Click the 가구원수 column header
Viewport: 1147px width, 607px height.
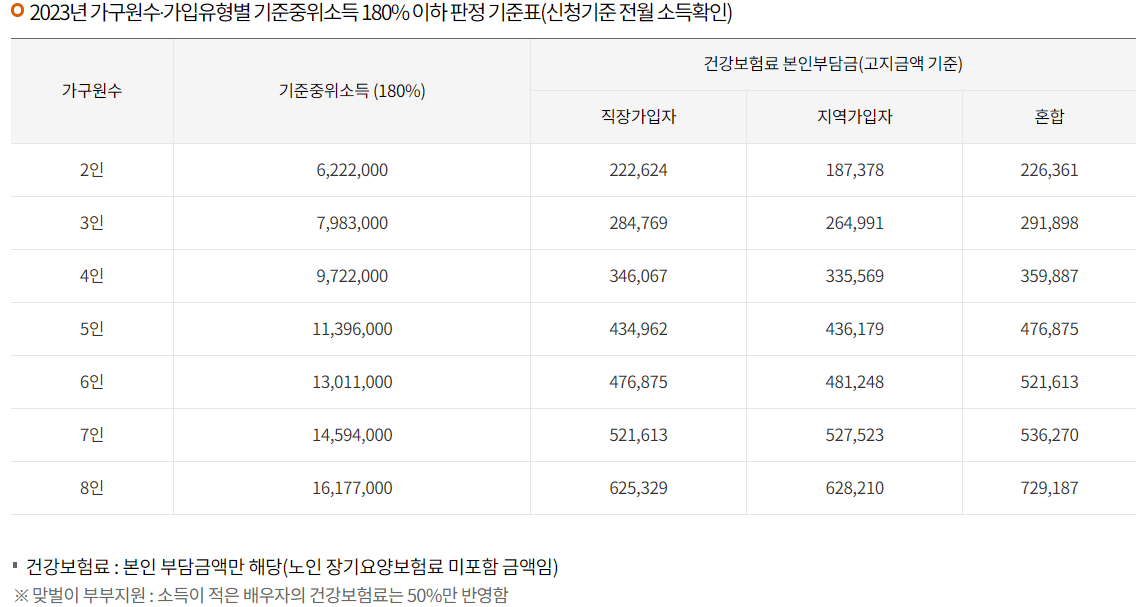click(91, 91)
